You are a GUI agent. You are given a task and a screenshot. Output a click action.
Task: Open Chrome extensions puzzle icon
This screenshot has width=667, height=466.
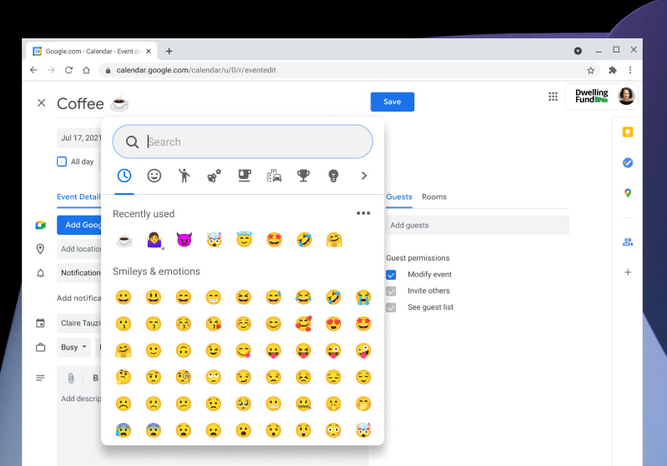613,70
